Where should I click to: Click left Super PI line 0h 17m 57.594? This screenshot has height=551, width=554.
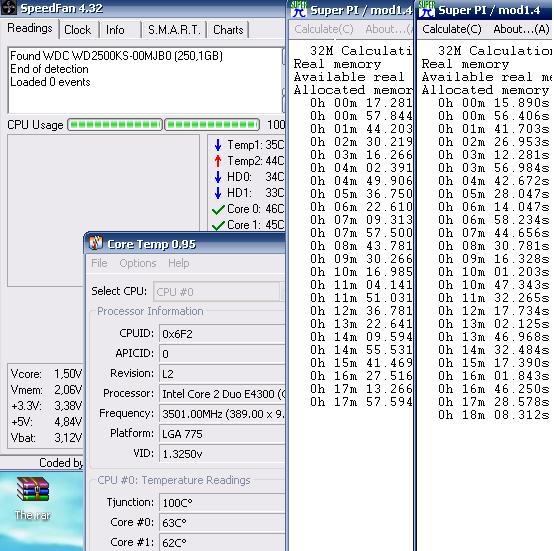coord(361,402)
